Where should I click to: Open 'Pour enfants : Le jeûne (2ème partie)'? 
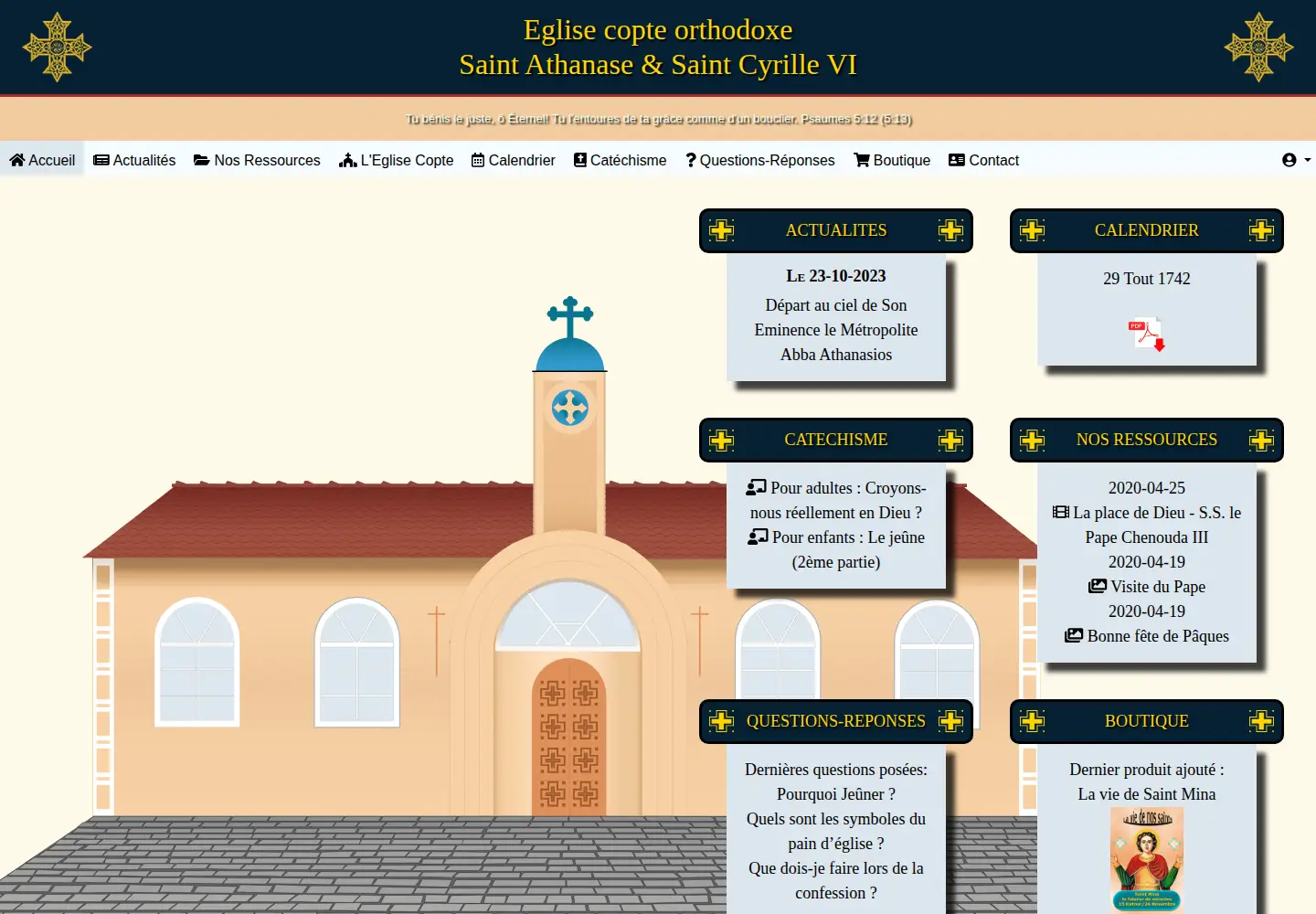[x=836, y=549]
